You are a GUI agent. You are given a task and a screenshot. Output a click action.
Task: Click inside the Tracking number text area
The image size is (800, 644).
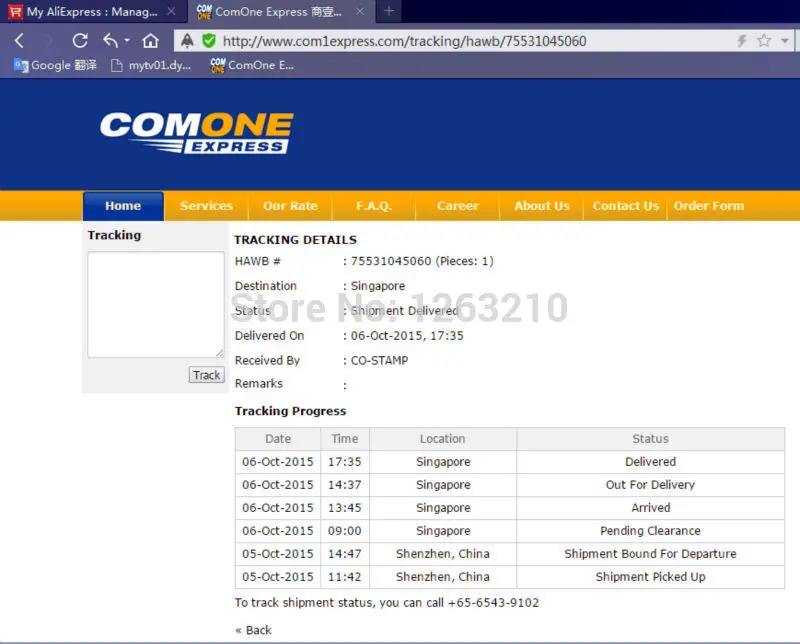[156, 304]
